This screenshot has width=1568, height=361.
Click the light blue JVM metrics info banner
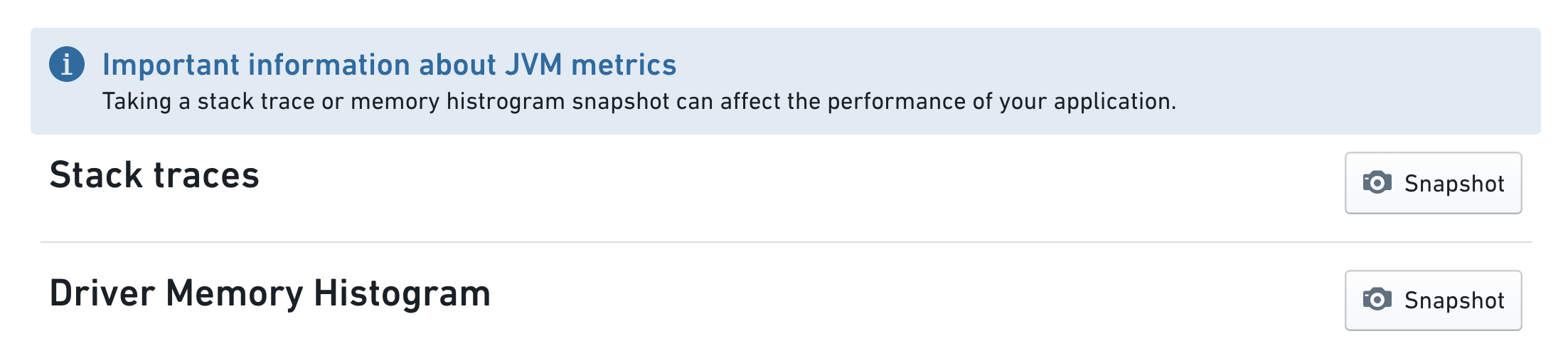pyautogui.click(x=785, y=81)
